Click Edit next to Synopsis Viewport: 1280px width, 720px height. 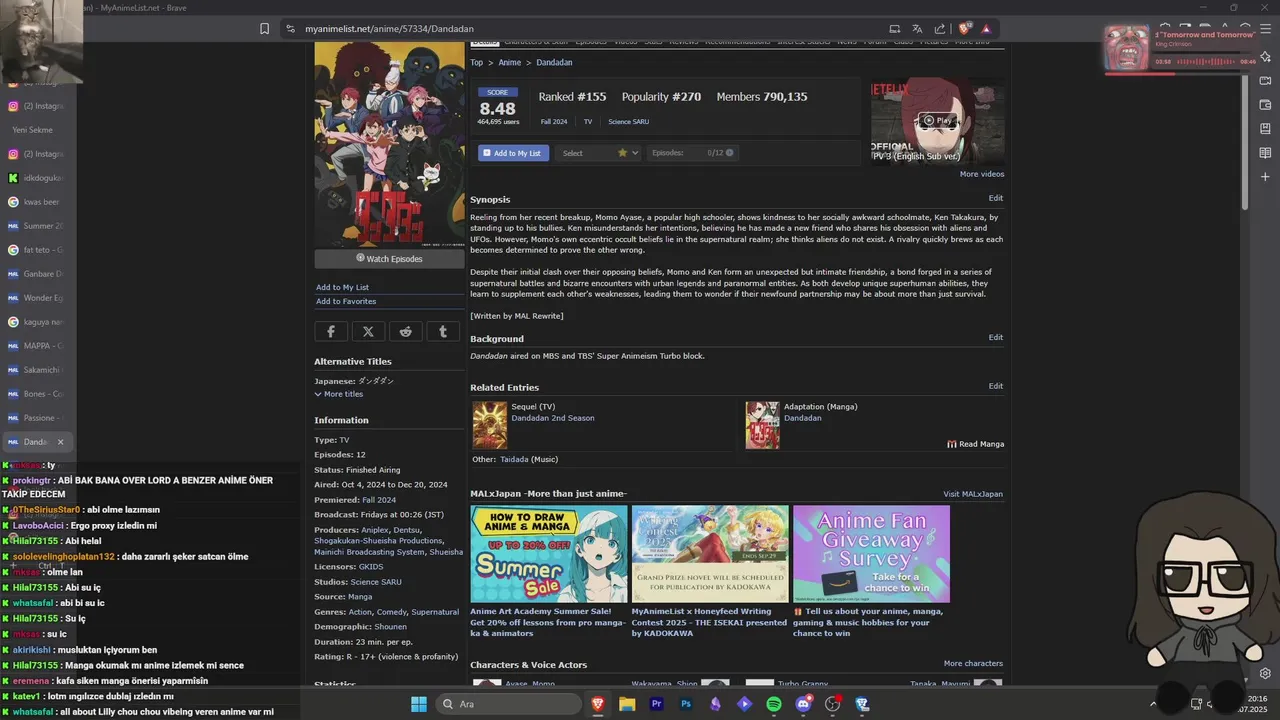(996, 198)
